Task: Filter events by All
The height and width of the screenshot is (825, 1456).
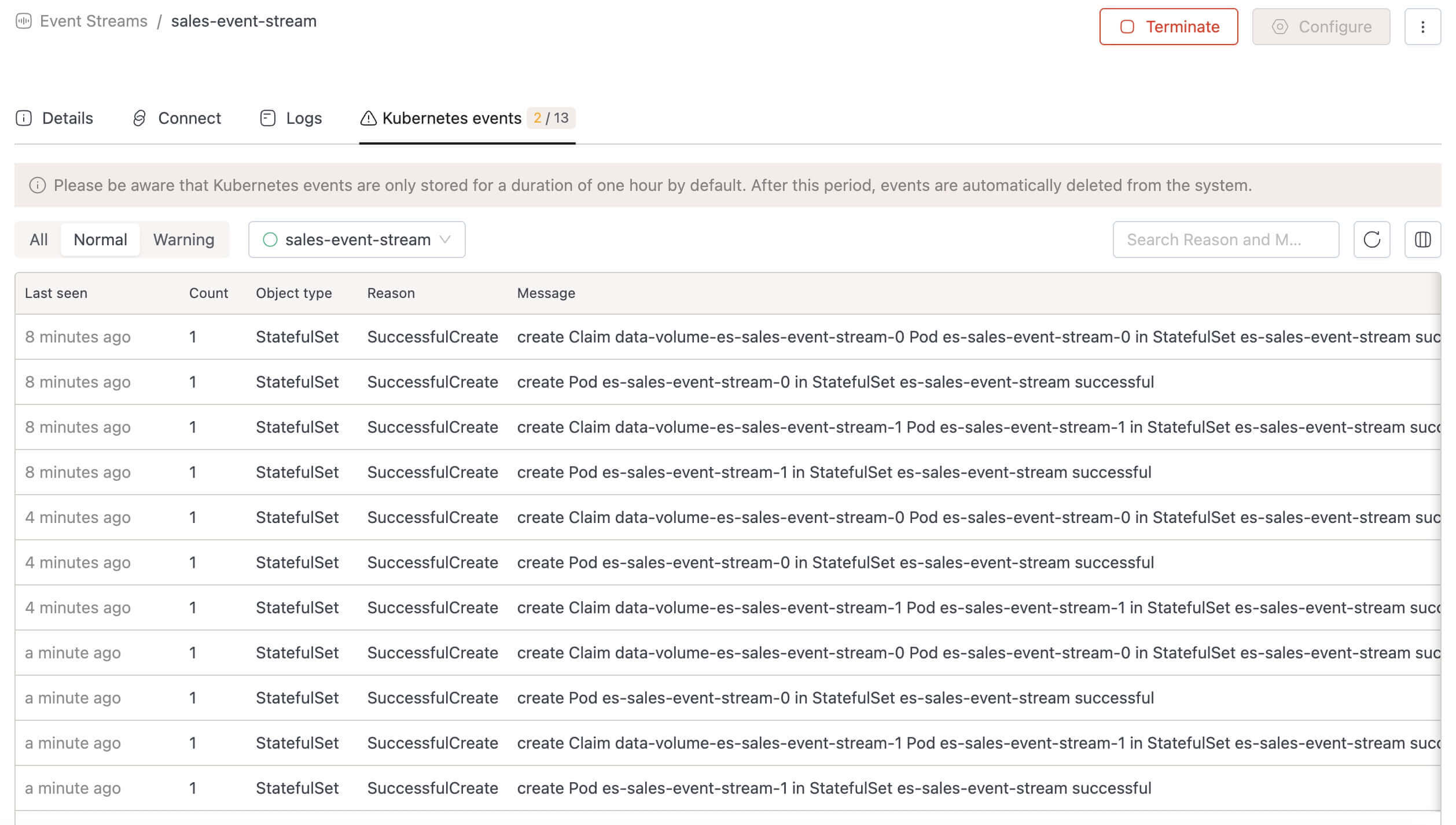Action: tap(39, 240)
